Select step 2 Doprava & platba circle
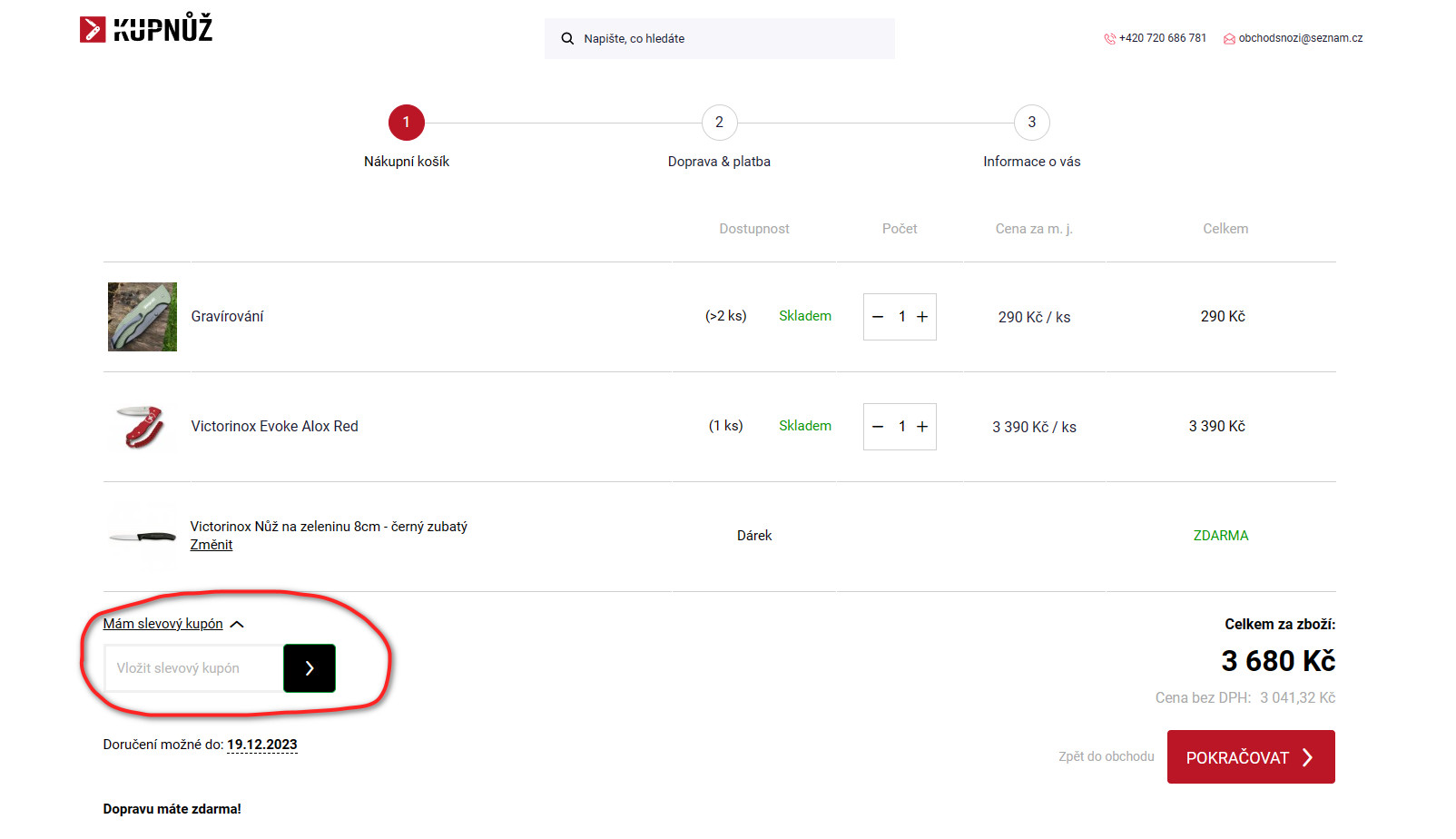Screen dimensions: 1456x839 [x=719, y=123]
